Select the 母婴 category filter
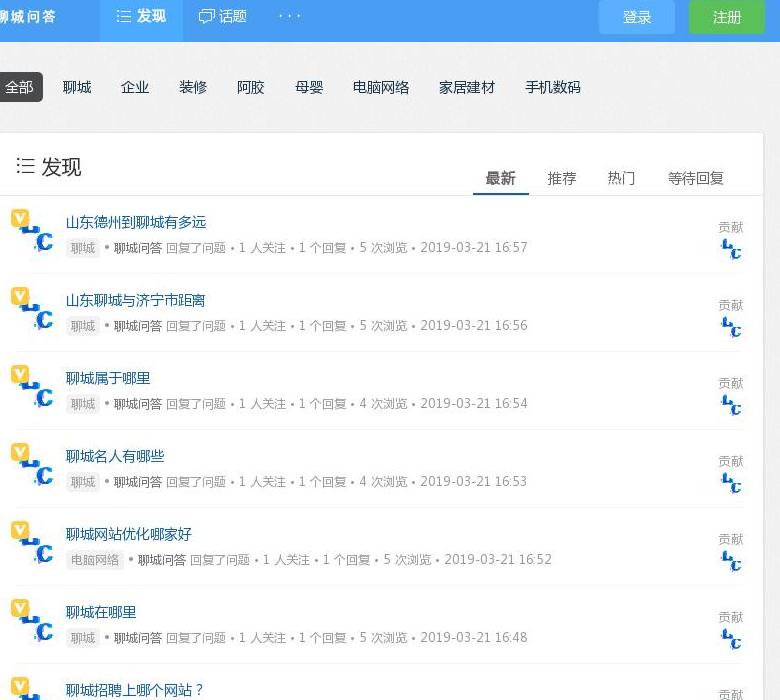This screenshot has height=700, width=780. tap(309, 87)
